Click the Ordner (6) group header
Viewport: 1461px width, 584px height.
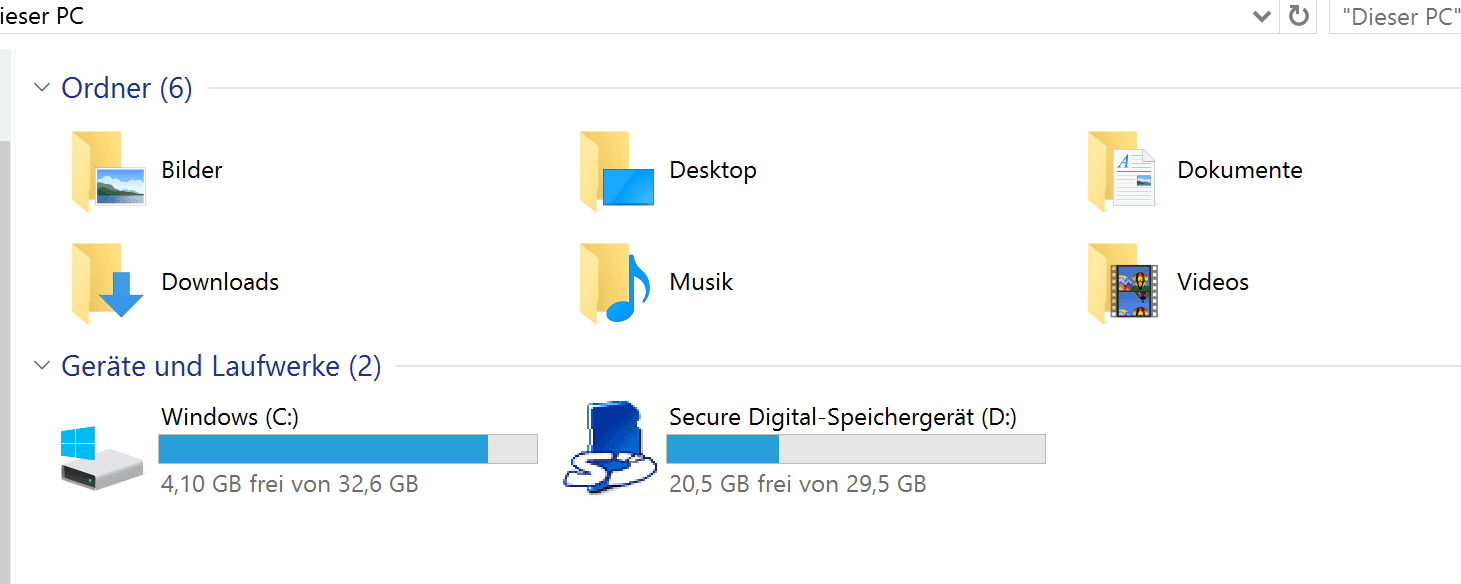click(127, 88)
